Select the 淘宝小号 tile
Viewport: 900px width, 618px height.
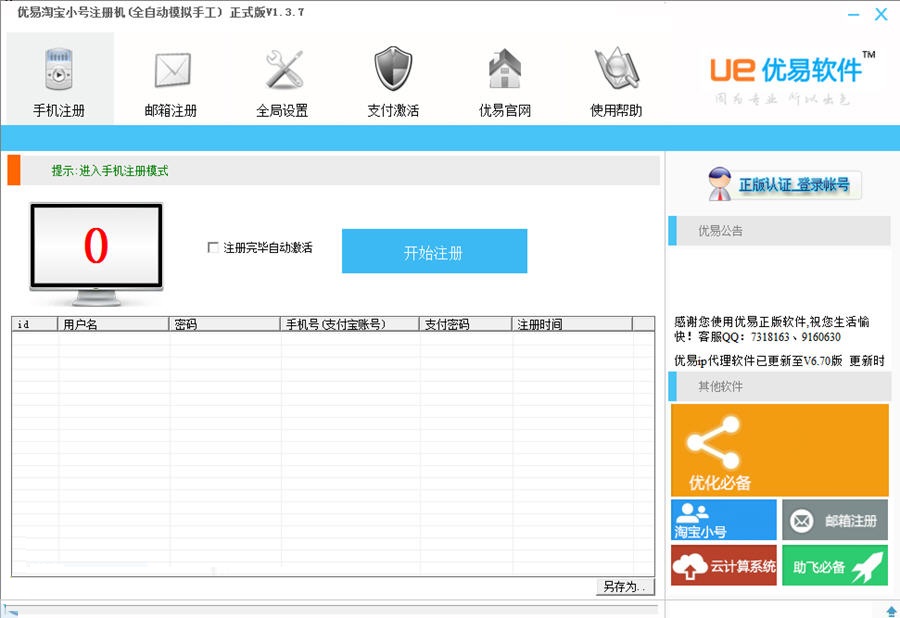[x=722, y=519]
